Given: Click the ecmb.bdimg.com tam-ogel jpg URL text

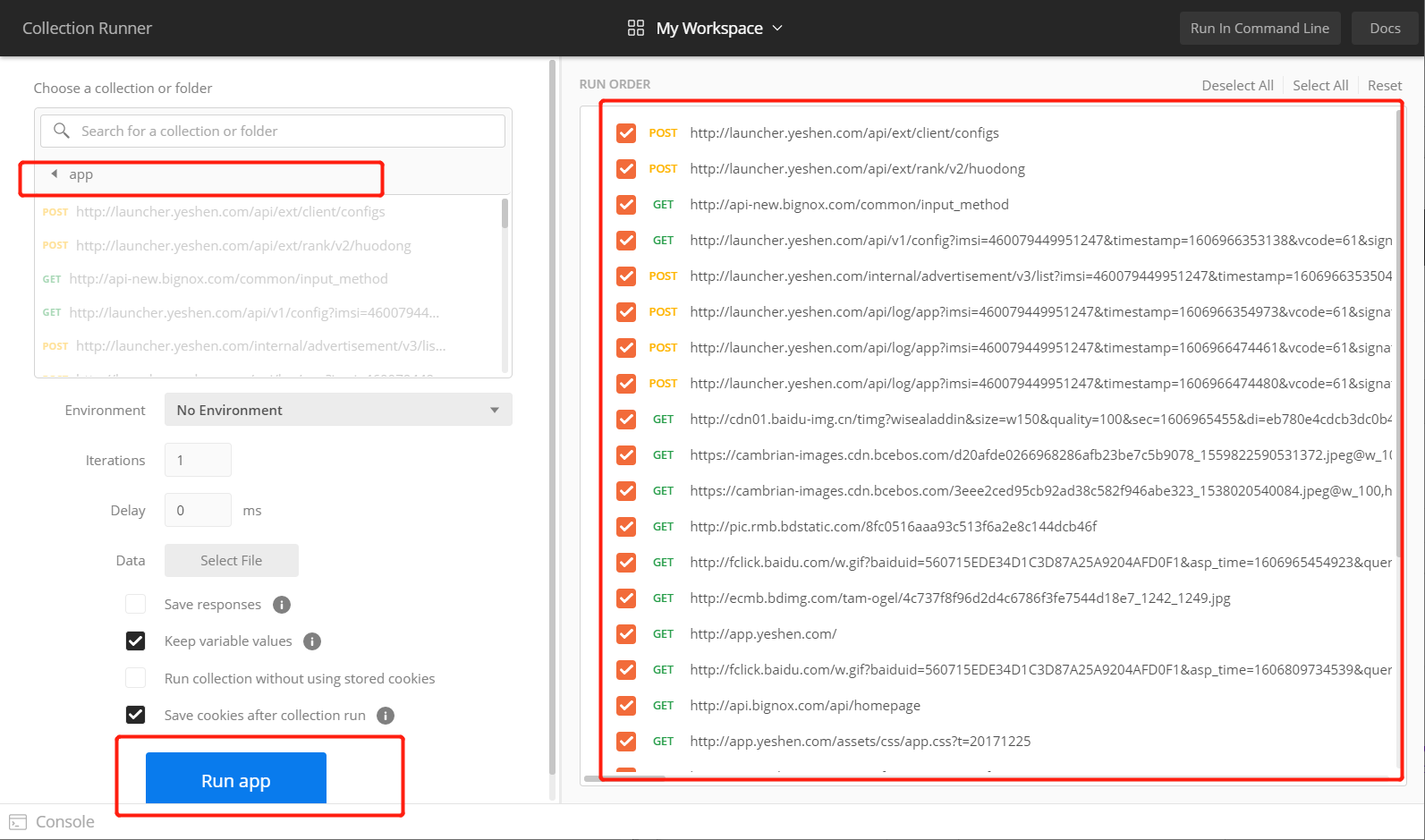Looking at the screenshot, I should 960,598.
